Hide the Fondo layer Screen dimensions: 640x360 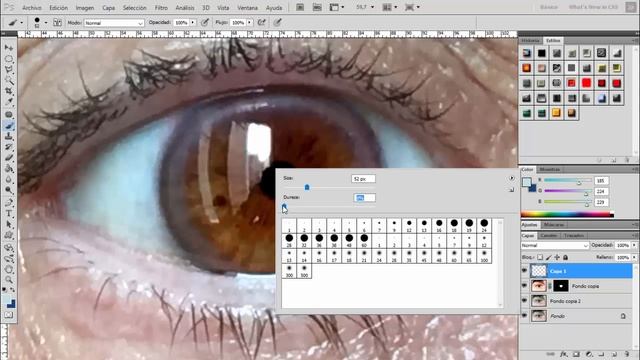(x=524, y=316)
